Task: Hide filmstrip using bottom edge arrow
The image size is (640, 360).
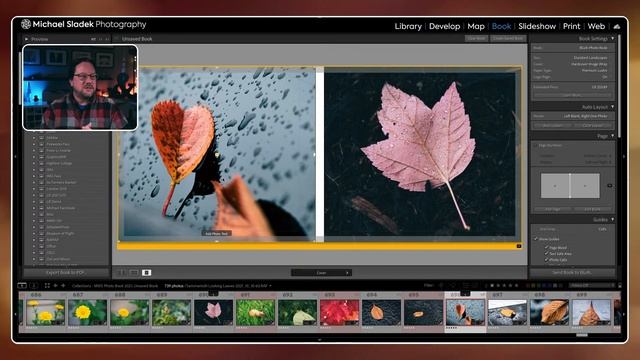Action: pos(320,340)
